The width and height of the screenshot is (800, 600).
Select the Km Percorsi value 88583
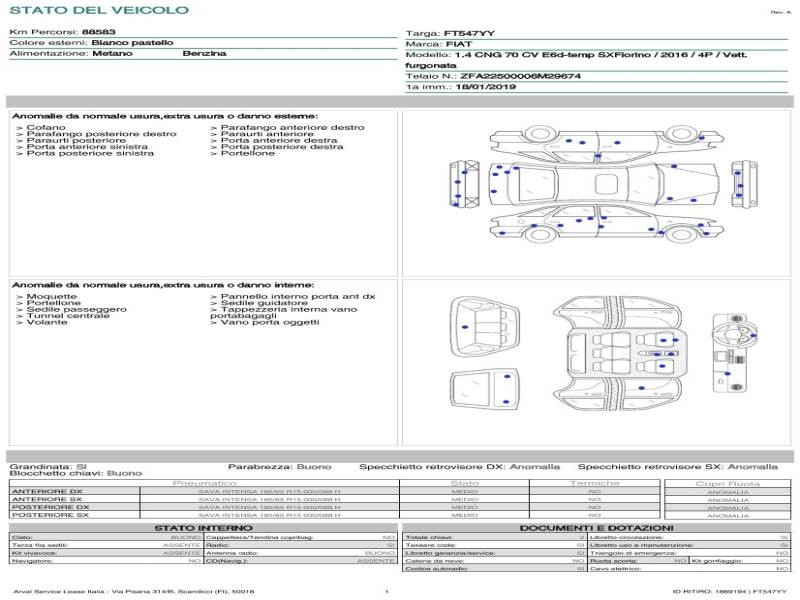tap(98, 32)
